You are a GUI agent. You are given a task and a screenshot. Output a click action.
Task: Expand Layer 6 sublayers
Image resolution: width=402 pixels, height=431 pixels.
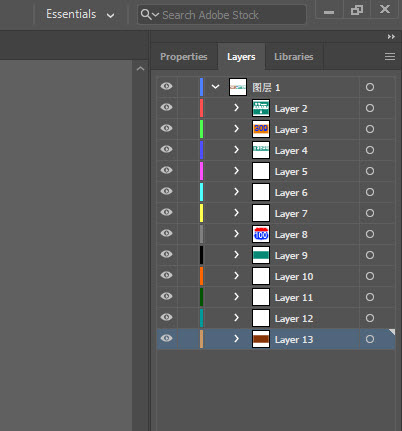[x=236, y=192]
